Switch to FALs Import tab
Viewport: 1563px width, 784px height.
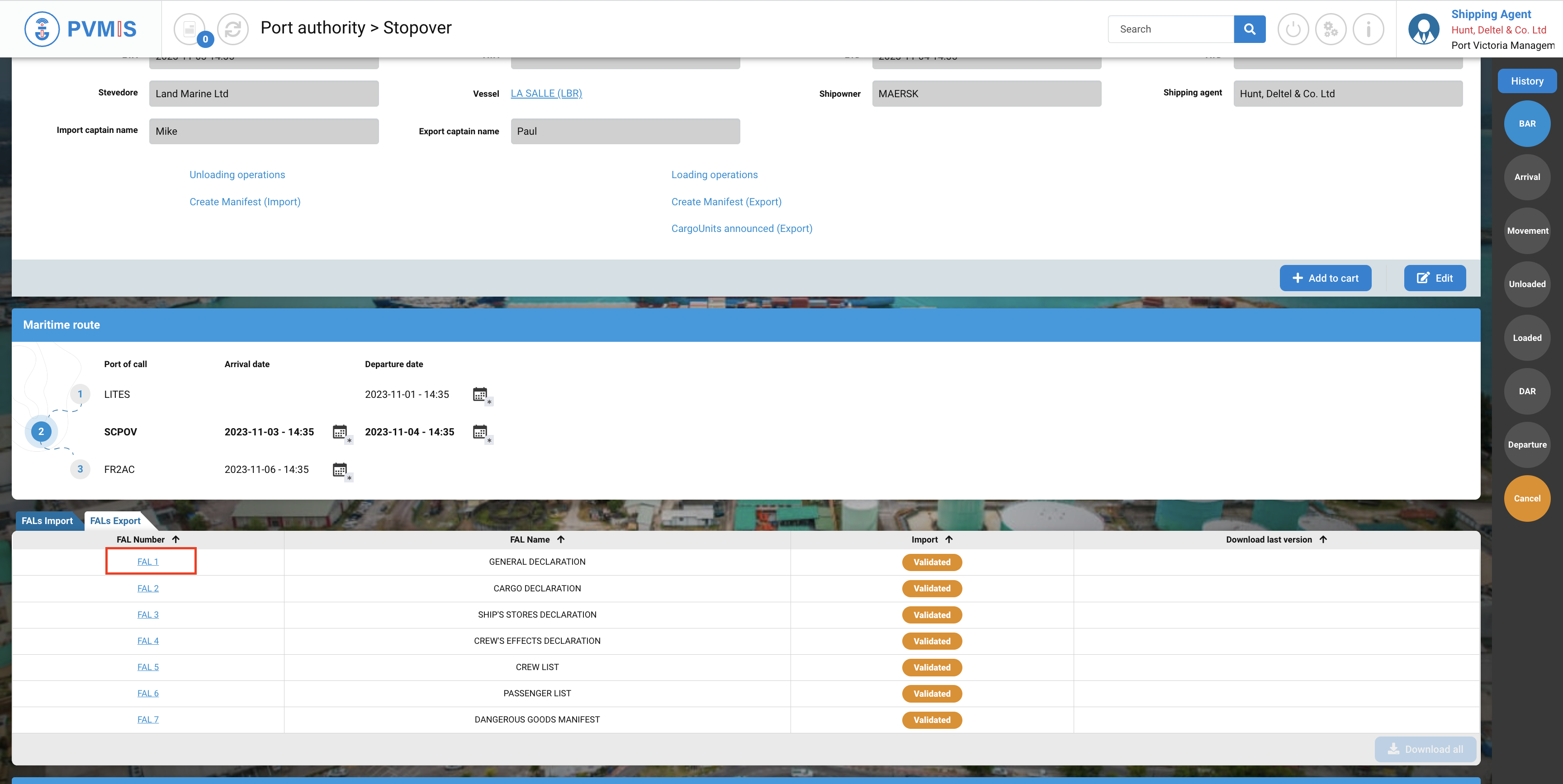(x=47, y=521)
